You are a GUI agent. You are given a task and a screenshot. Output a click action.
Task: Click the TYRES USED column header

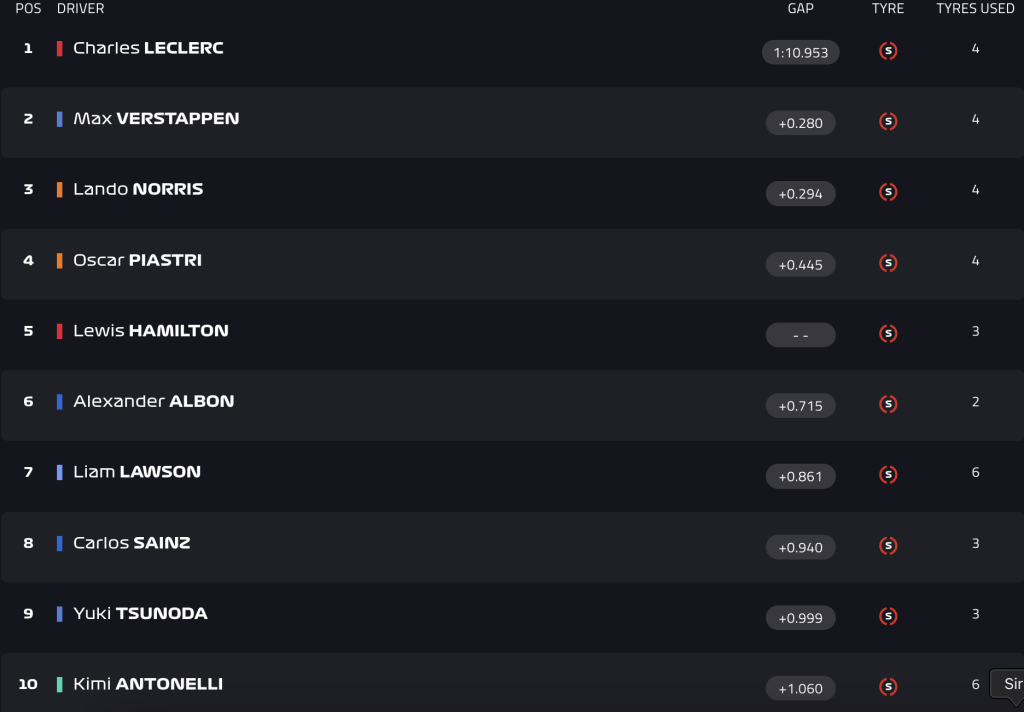pyautogui.click(x=975, y=8)
